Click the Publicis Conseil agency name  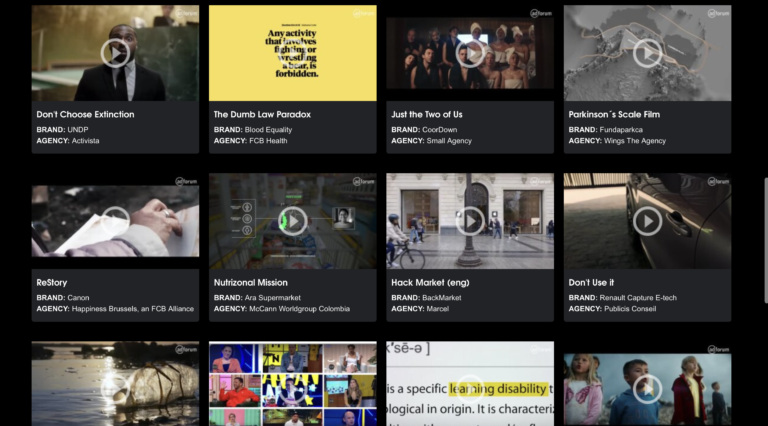coord(630,309)
